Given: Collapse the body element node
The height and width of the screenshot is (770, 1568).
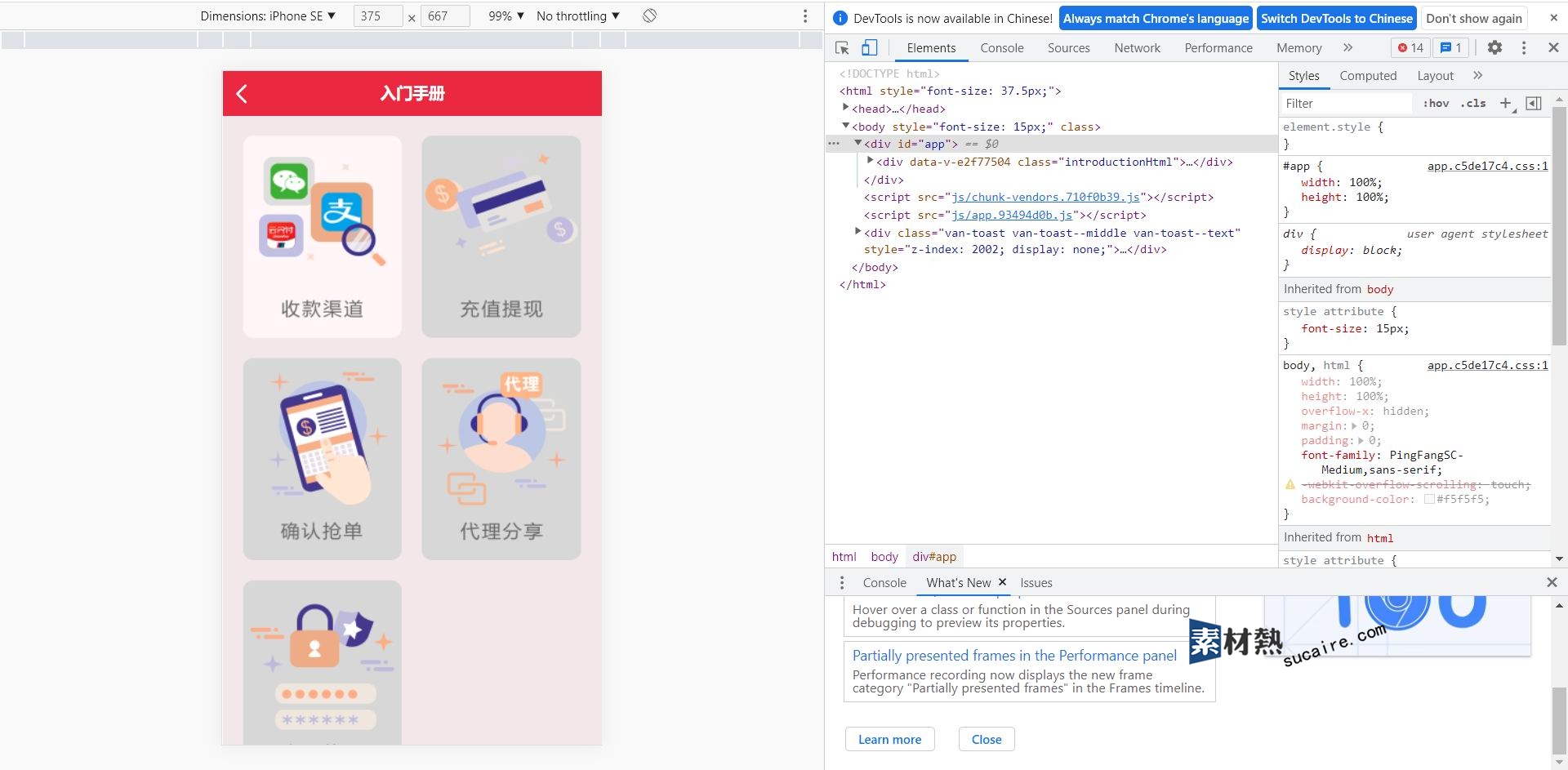Looking at the screenshot, I should (846, 126).
